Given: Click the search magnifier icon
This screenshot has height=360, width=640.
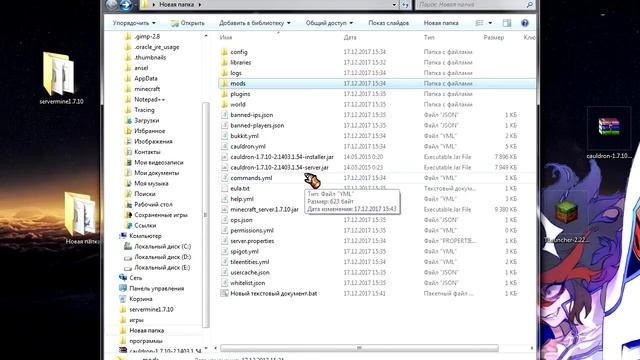Looking at the screenshot, I should point(529,4).
